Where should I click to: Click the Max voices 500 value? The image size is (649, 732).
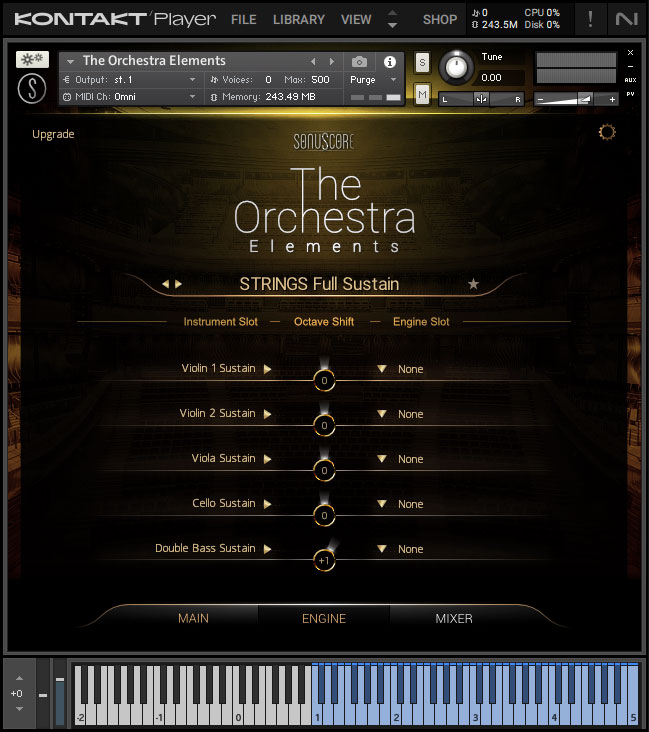pyautogui.click(x=320, y=80)
